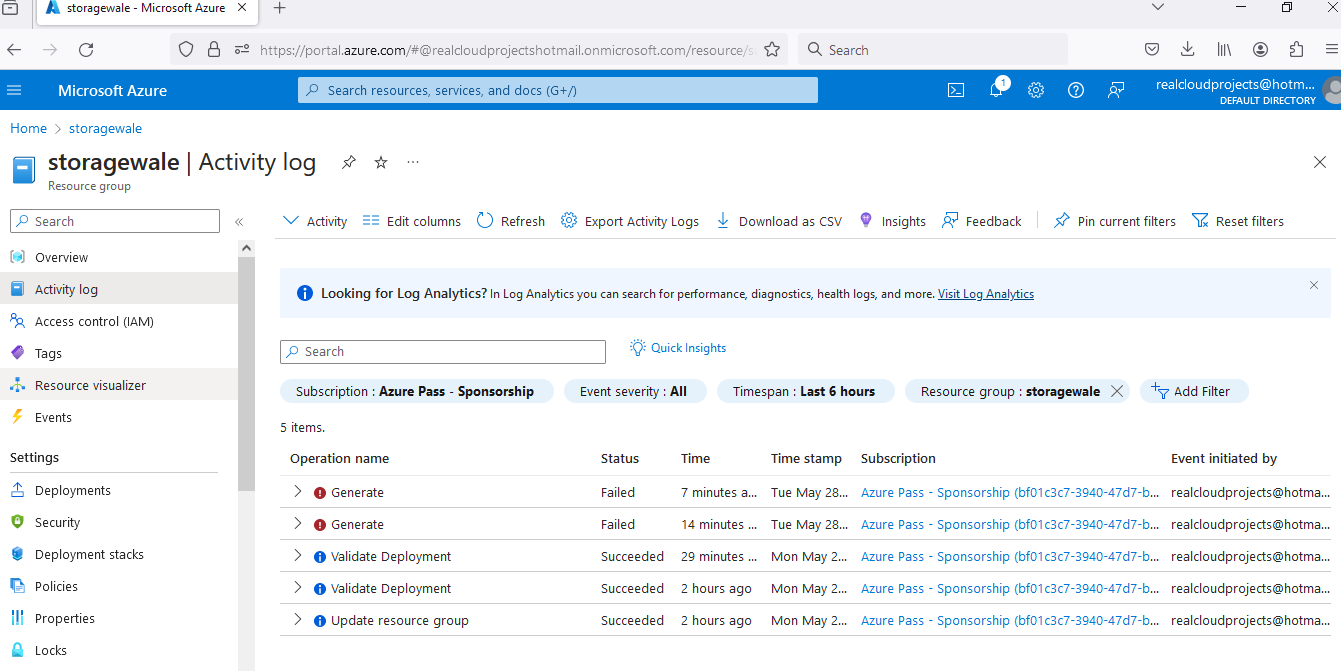Expand the first failed Generate row
Screen dimensions: 1341x671
click(297, 492)
